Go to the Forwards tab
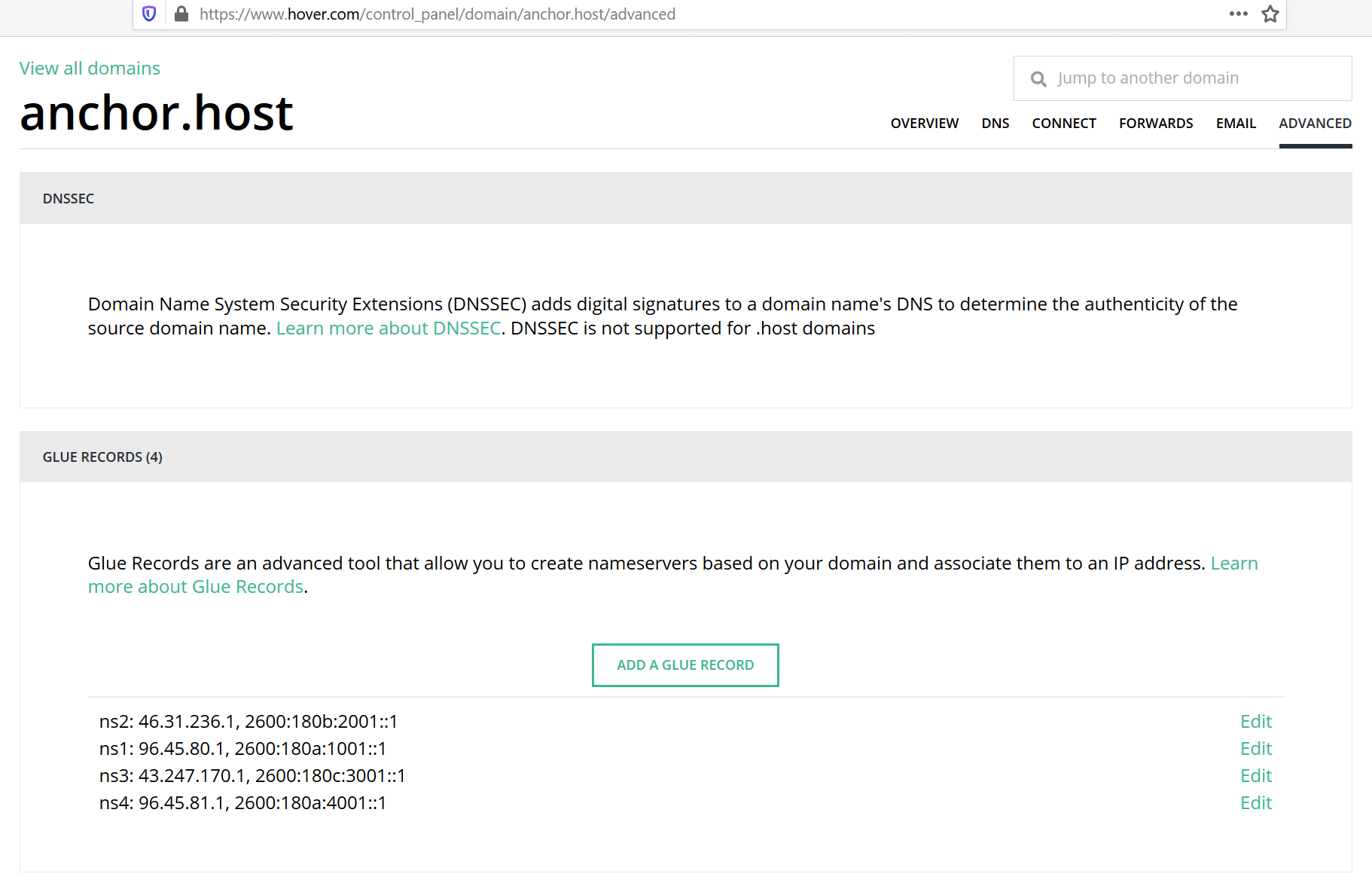 click(x=1156, y=124)
